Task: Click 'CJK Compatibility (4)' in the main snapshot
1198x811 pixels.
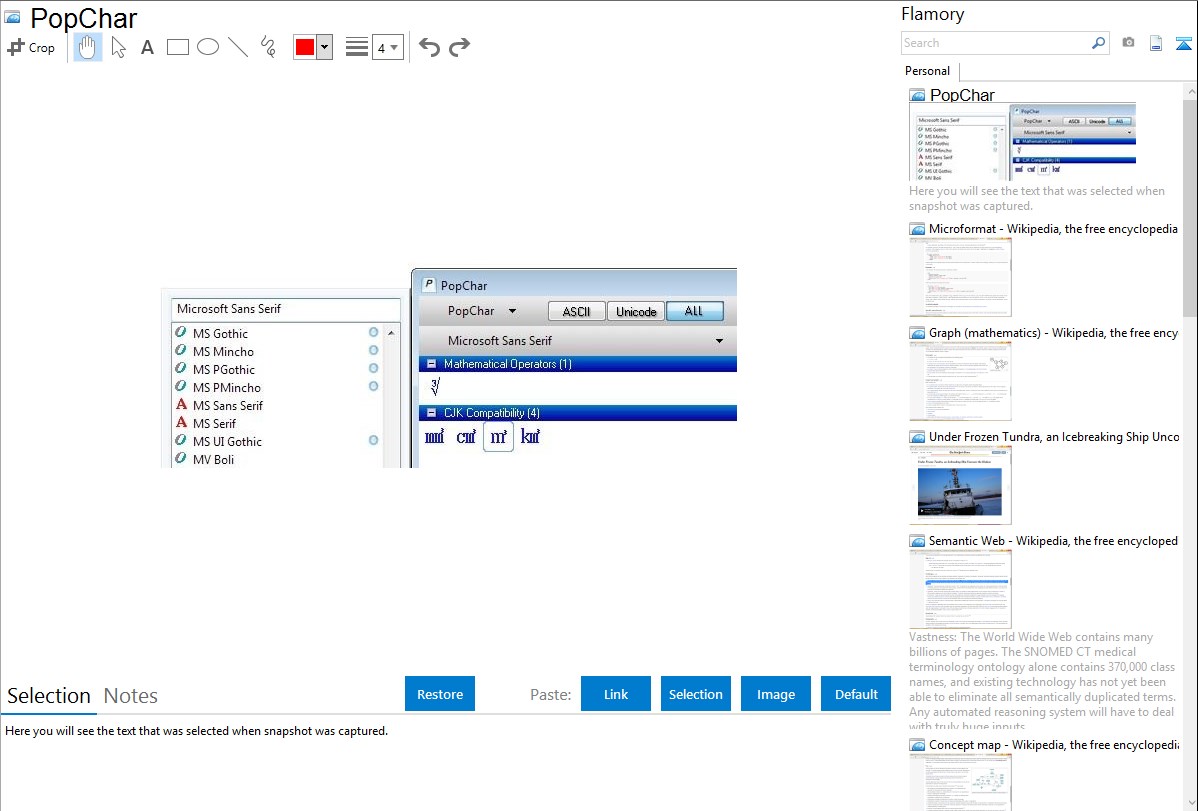Action: point(492,413)
